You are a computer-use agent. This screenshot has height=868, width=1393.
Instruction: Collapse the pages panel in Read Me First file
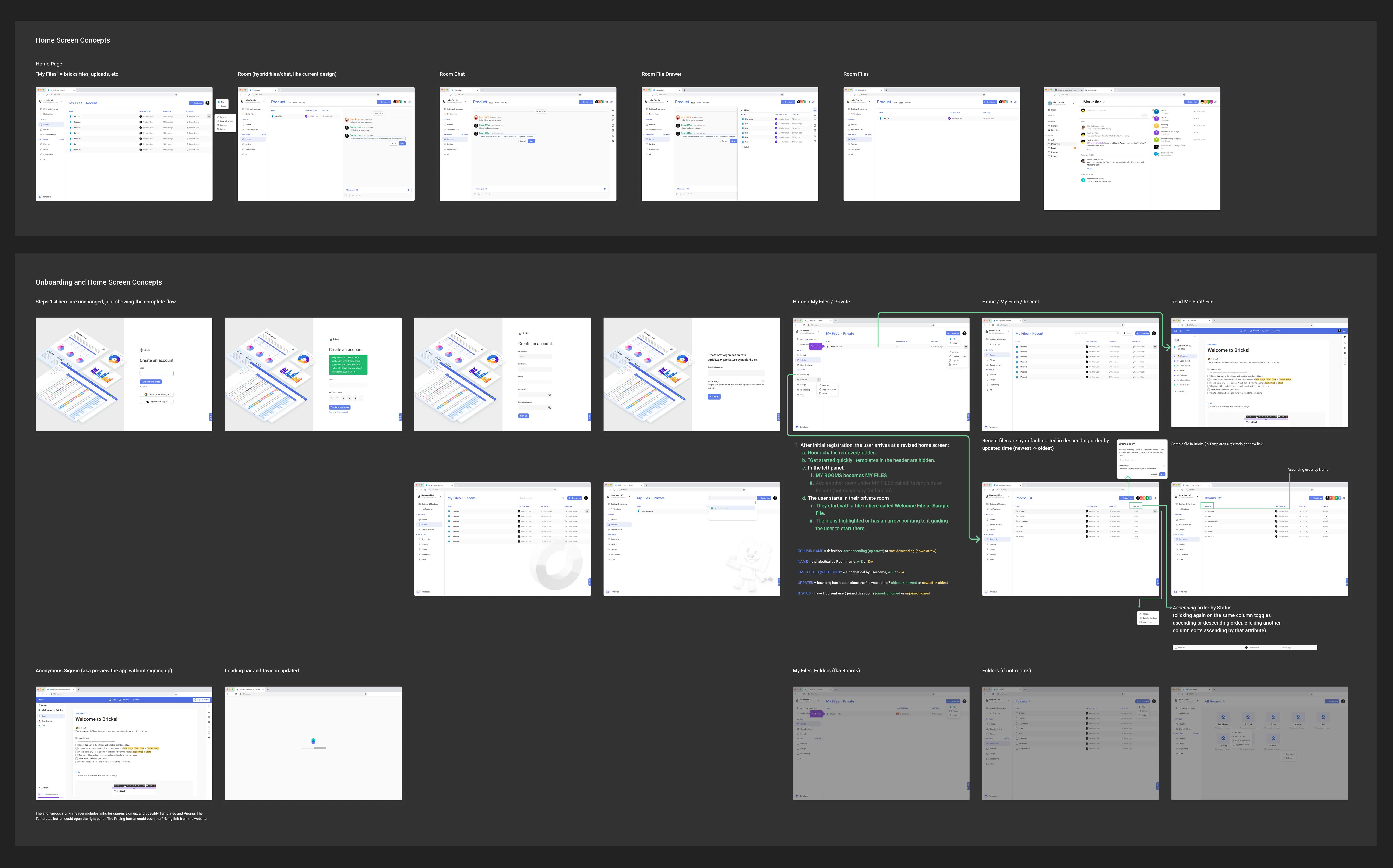[1195, 336]
